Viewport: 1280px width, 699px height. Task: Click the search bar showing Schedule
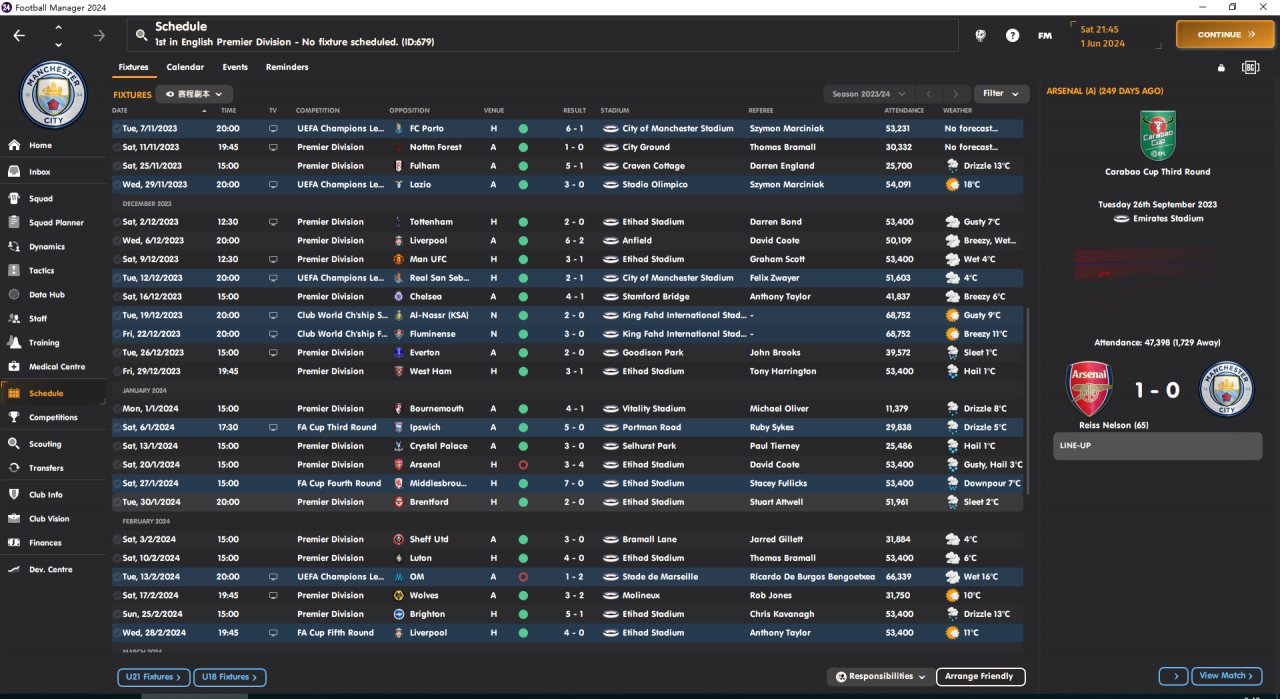click(541, 35)
